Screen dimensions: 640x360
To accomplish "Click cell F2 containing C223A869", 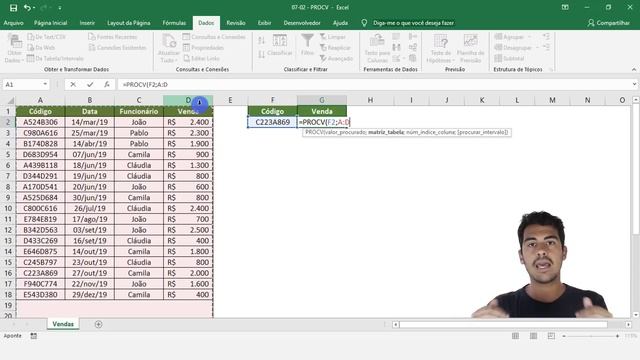I will 272,122.
